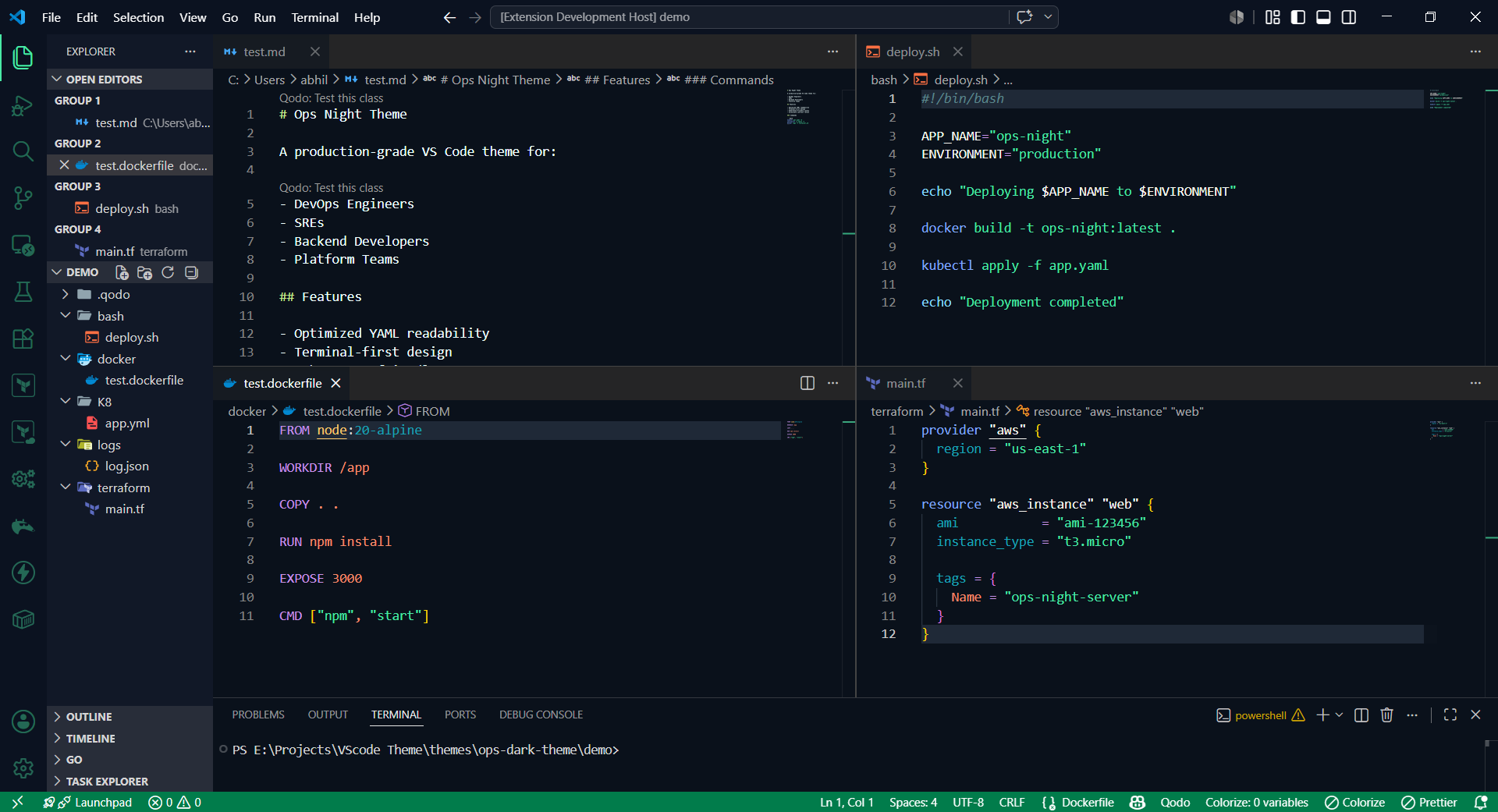The width and height of the screenshot is (1498, 812).
Task: Open Copilot chat dropdown arrow
Action: 1048,17
